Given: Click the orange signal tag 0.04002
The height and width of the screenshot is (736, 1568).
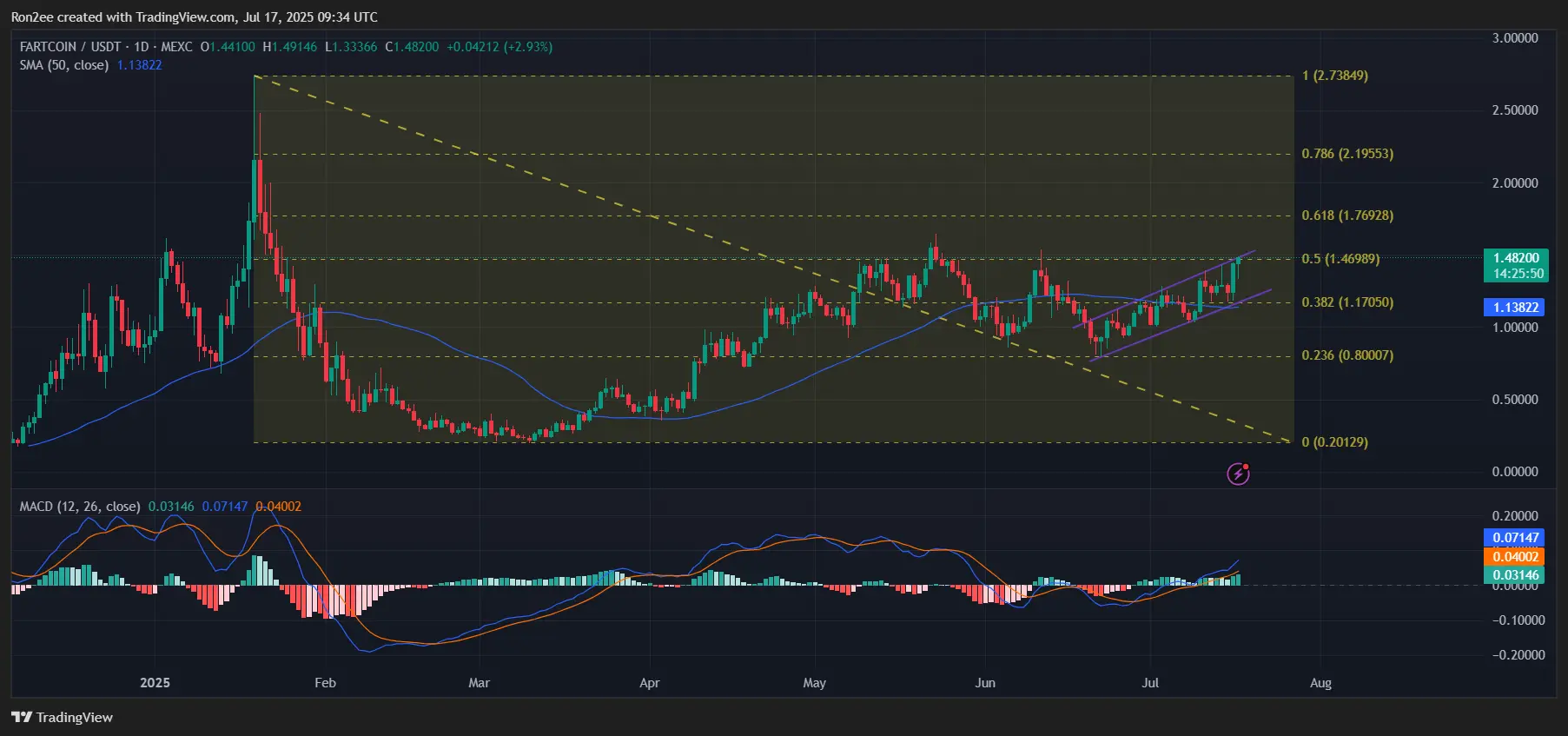Looking at the screenshot, I should pos(1516,556).
